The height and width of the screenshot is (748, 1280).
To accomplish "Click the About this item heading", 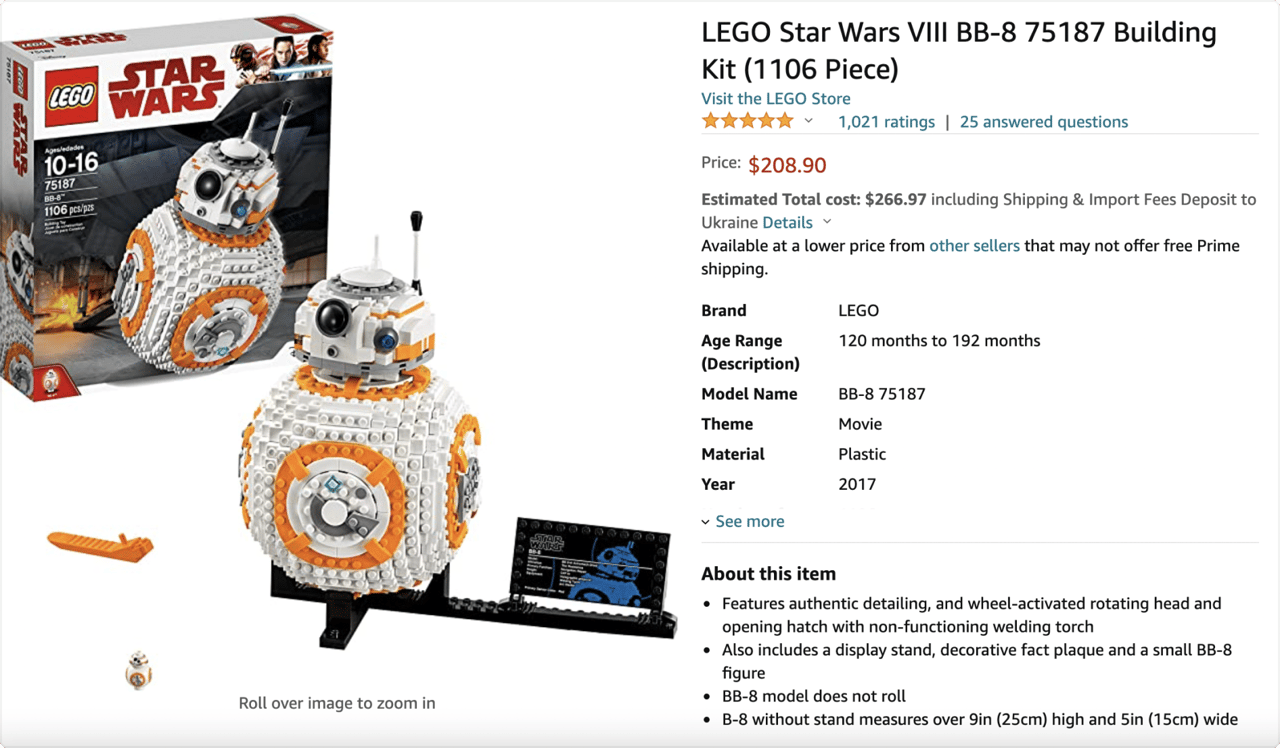I will [x=768, y=573].
